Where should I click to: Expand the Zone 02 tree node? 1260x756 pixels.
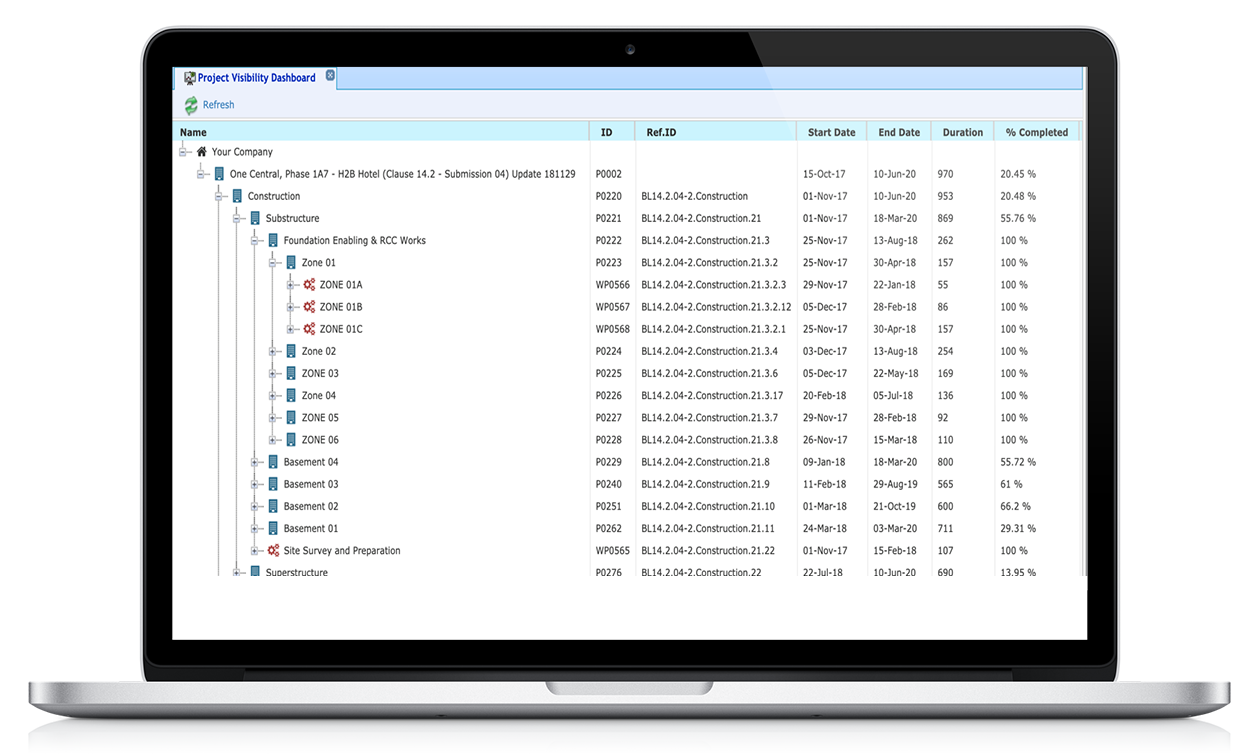point(273,351)
